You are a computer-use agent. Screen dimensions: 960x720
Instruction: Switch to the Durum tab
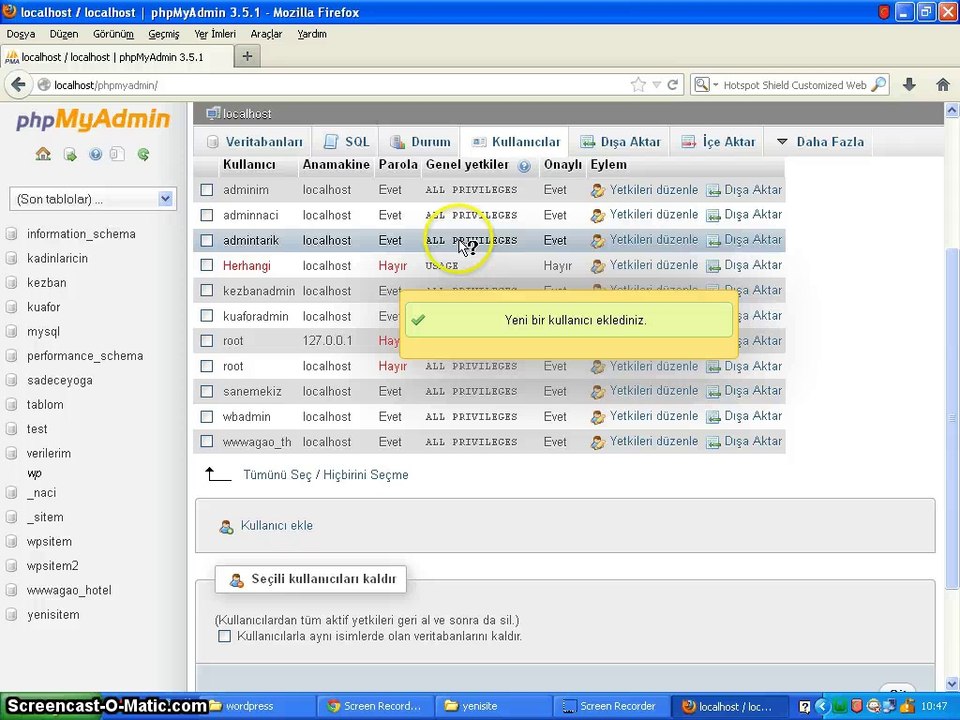pos(420,142)
